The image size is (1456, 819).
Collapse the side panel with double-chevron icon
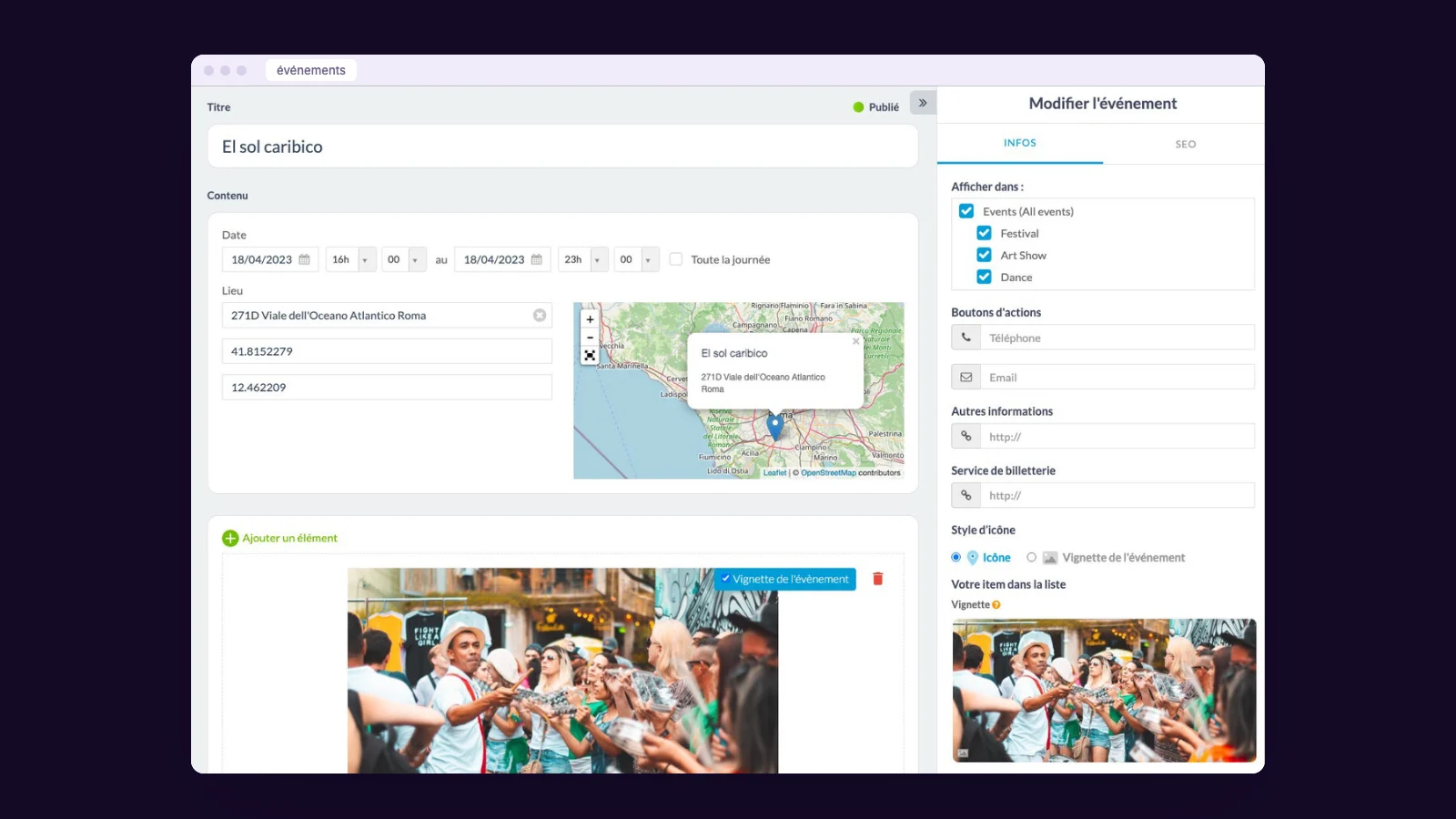[x=923, y=103]
